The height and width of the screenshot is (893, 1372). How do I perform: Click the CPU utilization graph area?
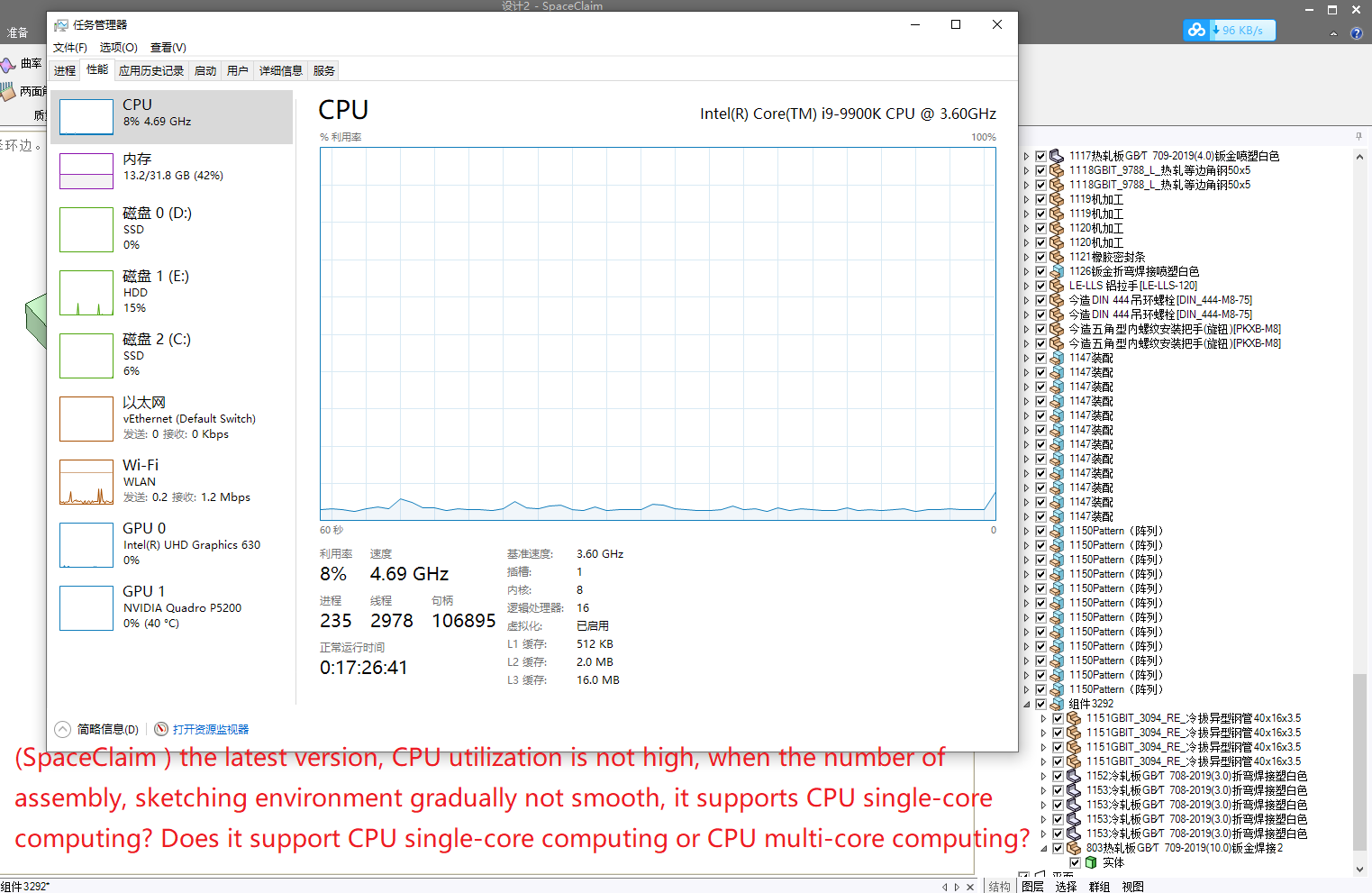(x=658, y=333)
